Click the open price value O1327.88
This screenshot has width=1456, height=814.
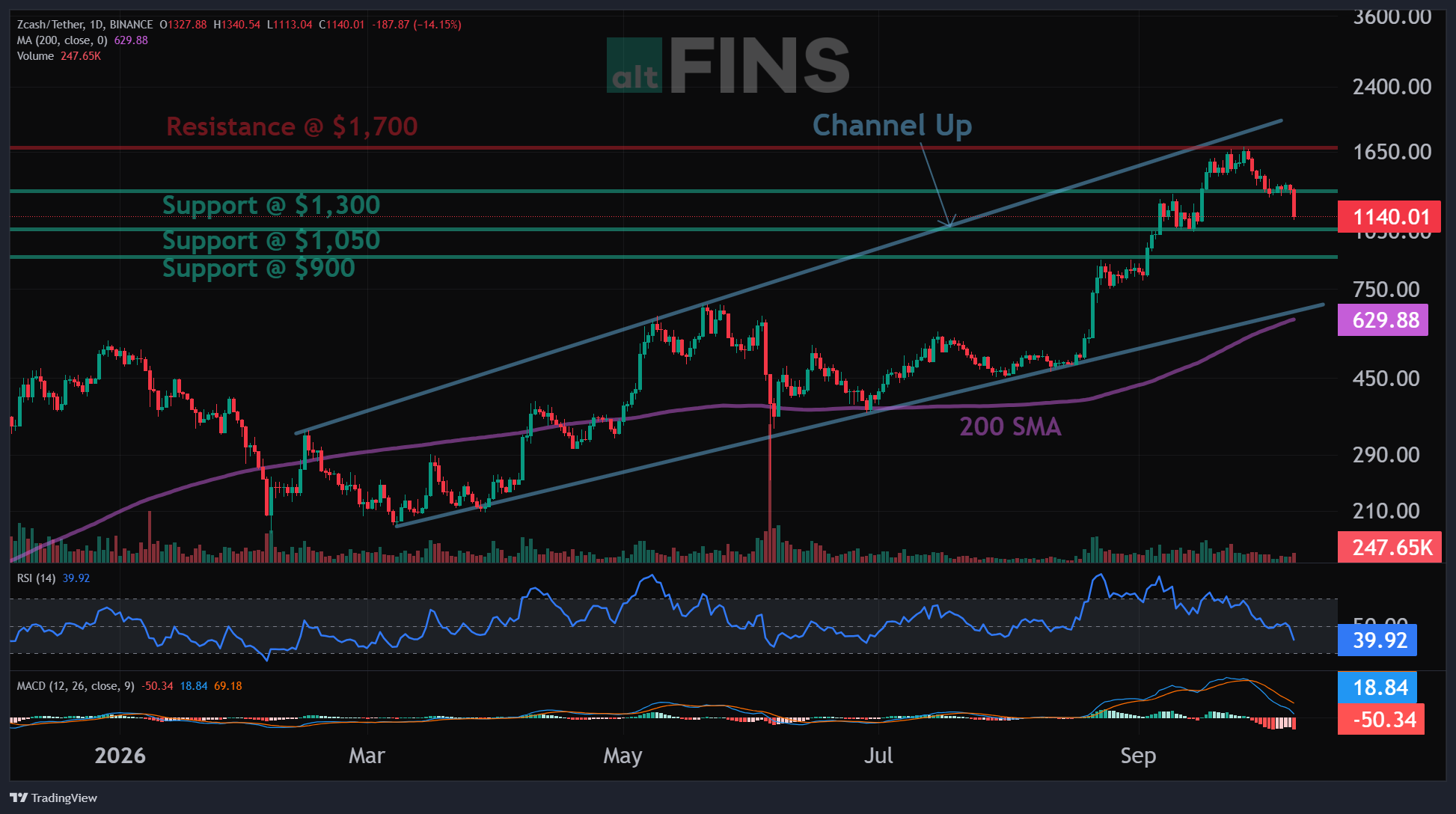coord(183,25)
